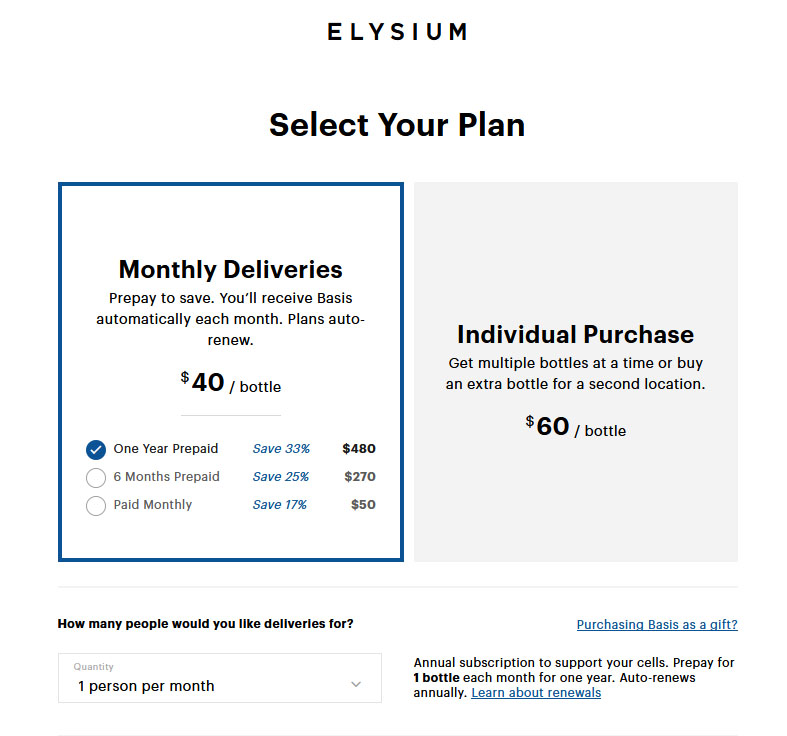Choose the Individual Purchase plan card
The width and height of the screenshot is (787, 736).
click(576, 372)
